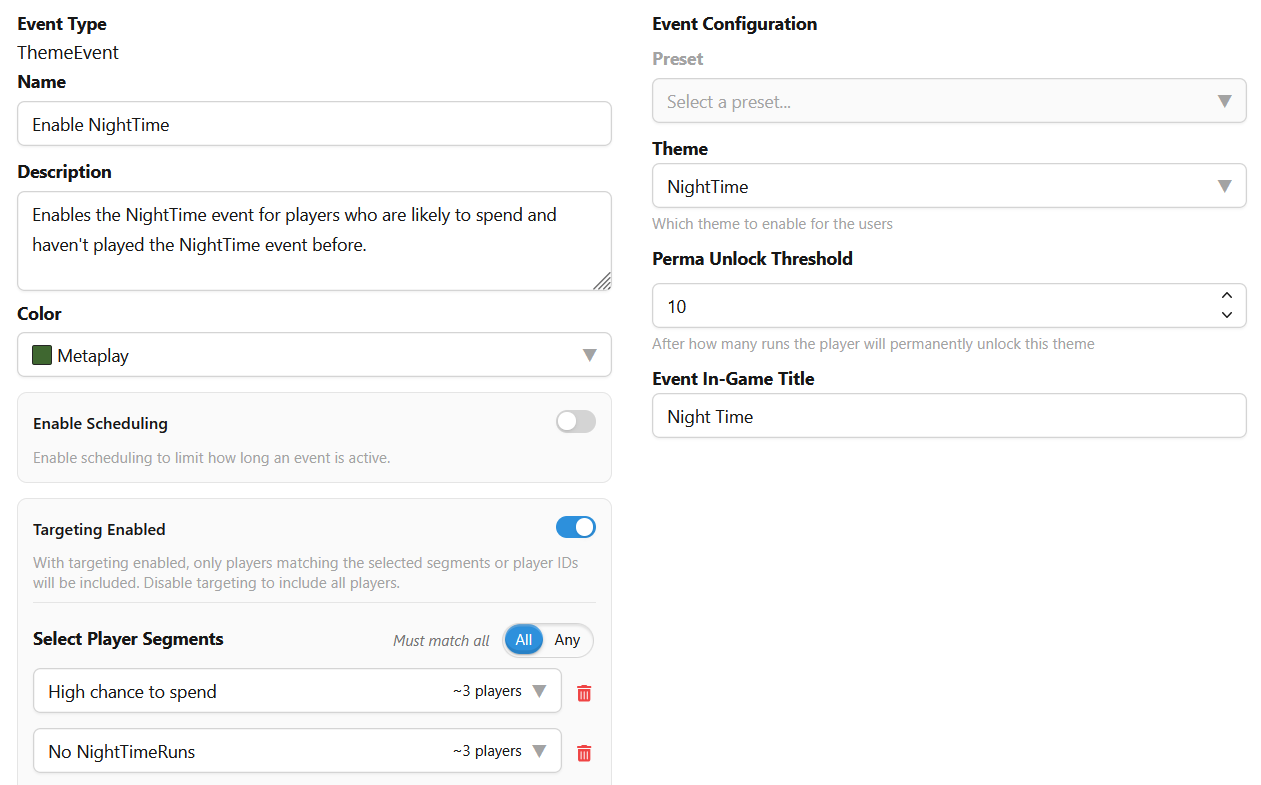Click into the Description text area
The image size is (1261, 785).
coord(314,240)
